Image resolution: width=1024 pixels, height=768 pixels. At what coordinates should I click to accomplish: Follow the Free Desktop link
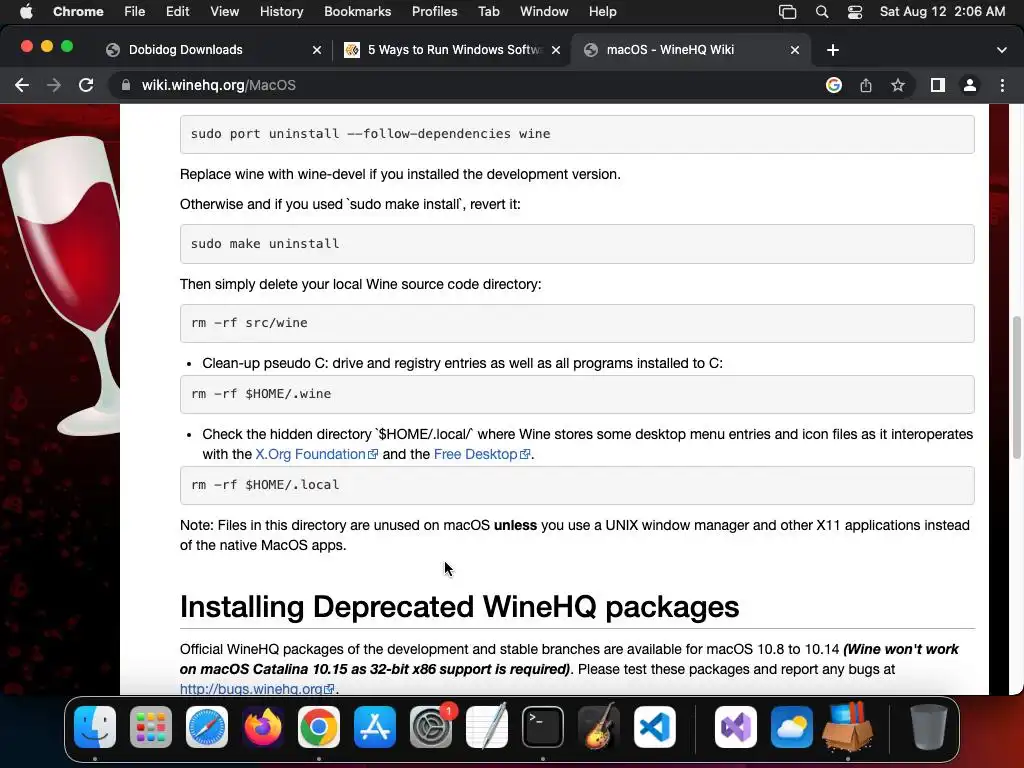pos(481,454)
